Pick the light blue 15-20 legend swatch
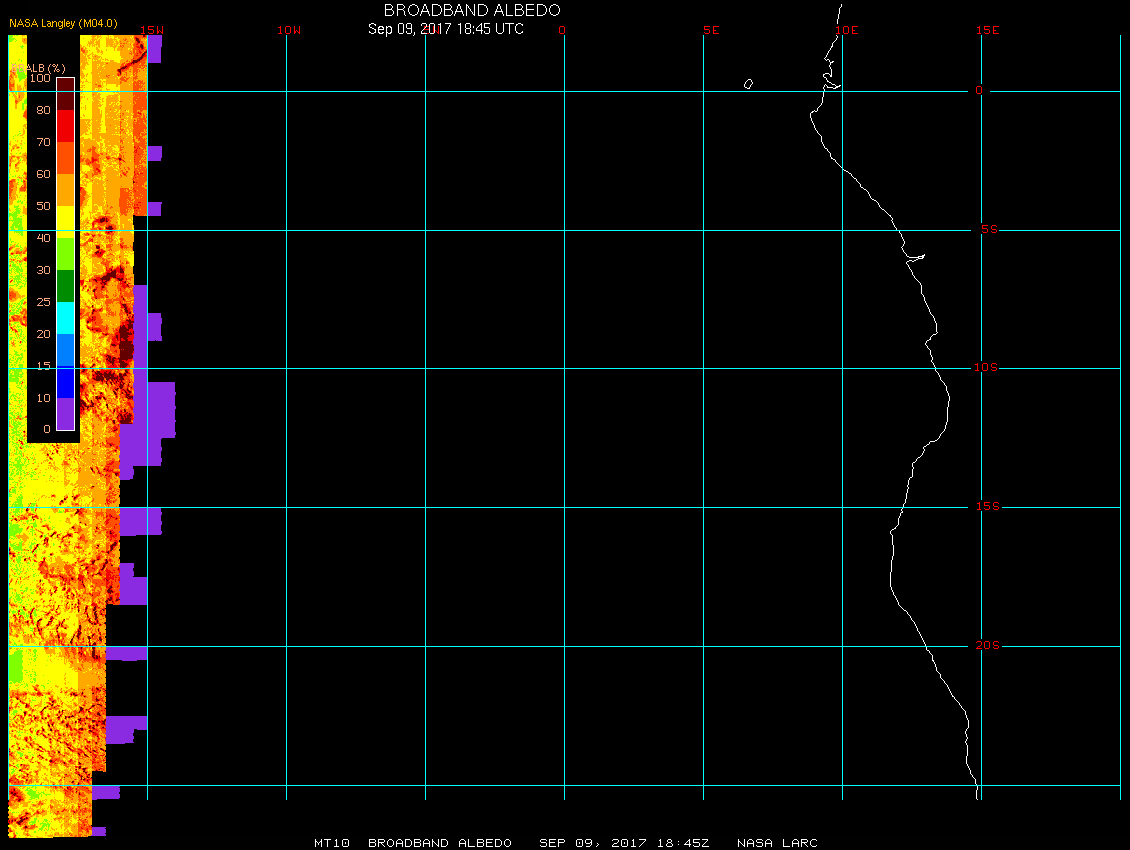The image size is (1130, 850). [x=66, y=350]
